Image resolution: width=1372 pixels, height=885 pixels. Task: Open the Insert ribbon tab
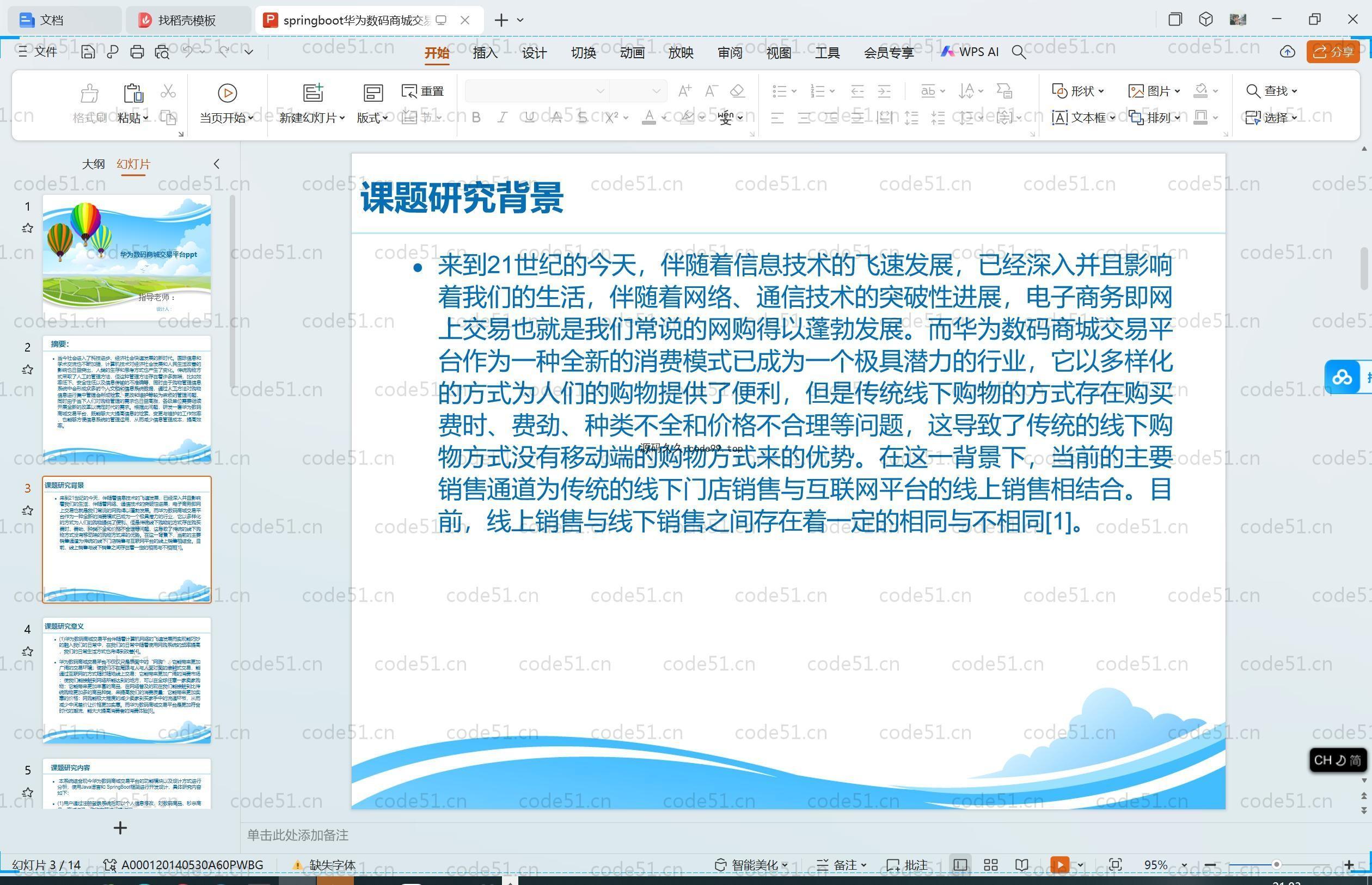pos(485,53)
